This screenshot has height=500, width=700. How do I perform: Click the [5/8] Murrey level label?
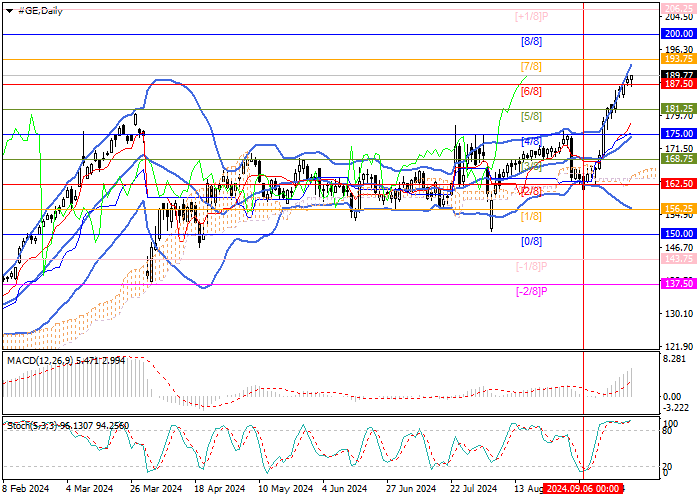pos(531,117)
